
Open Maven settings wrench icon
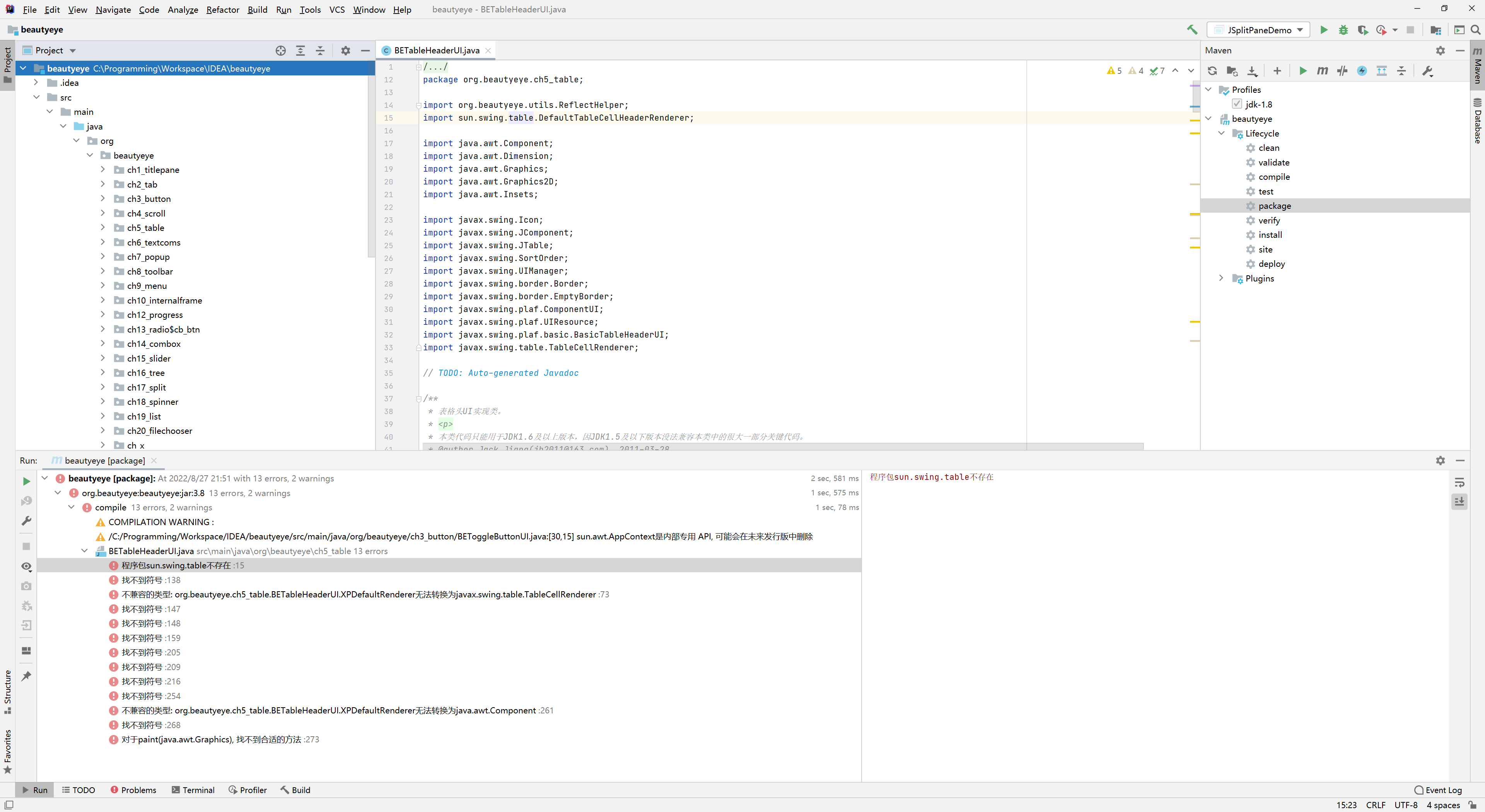[x=1427, y=71]
